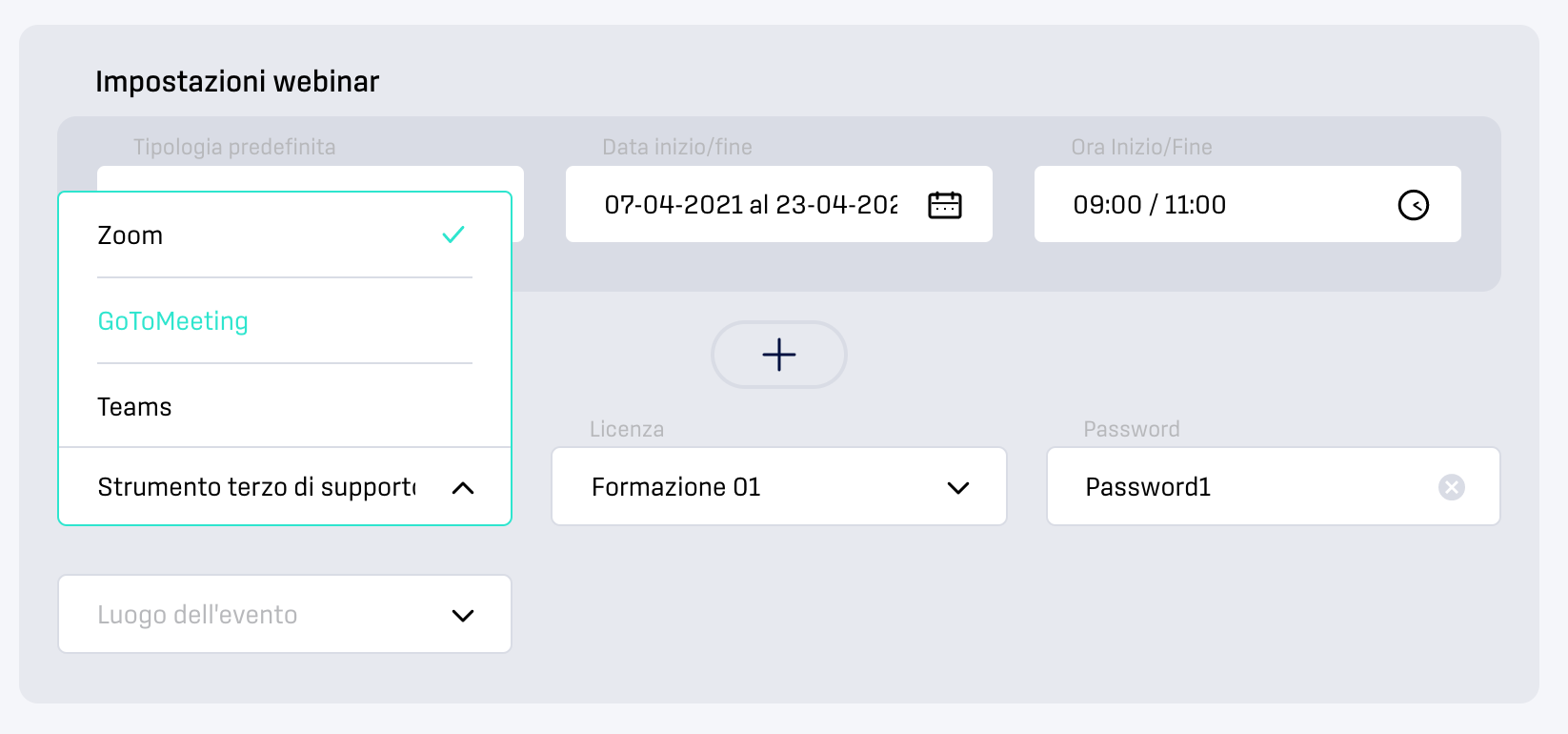
Task: Click the clock icon in Ora Inizio/Fine
Action: 1414,205
